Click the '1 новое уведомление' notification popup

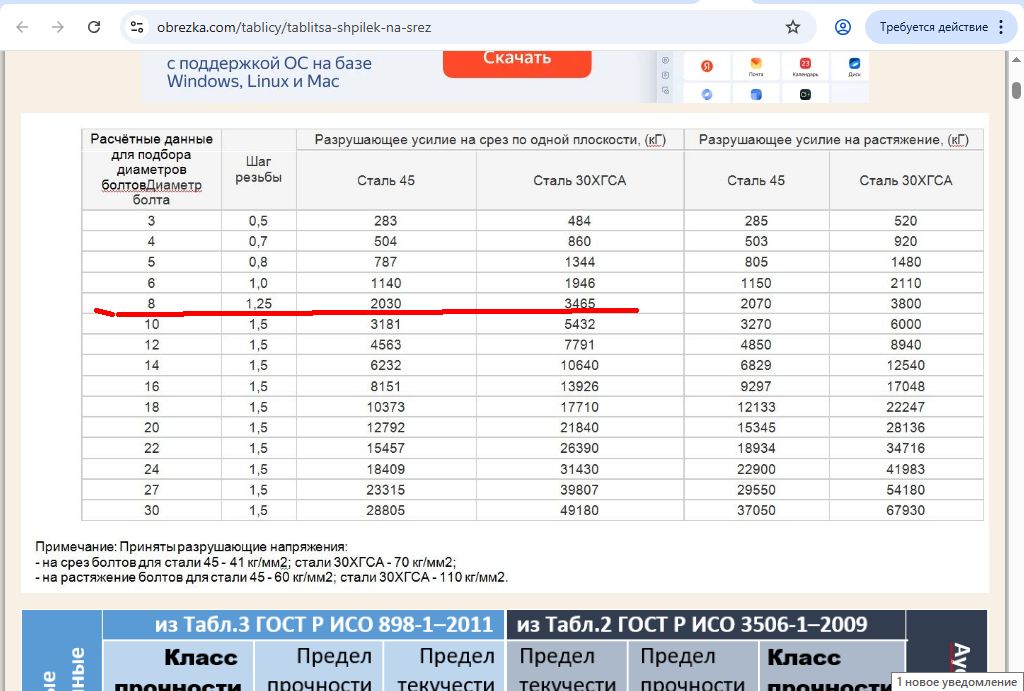pyautogui.click(x=956, y=681)
